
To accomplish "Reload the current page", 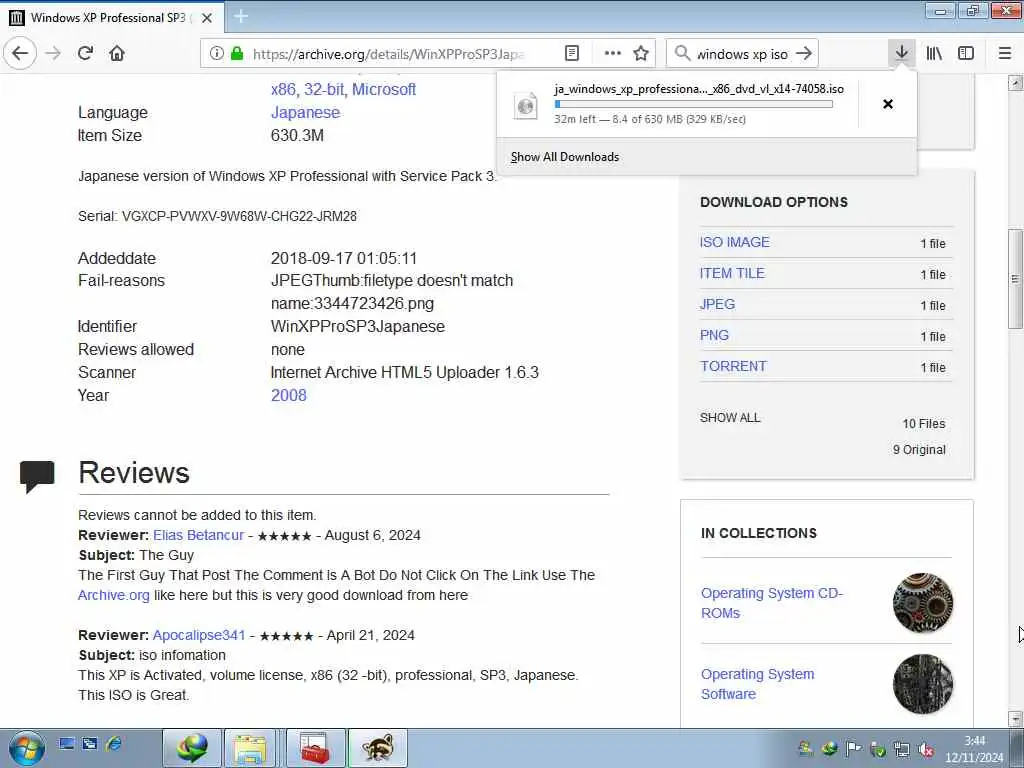I will (x=86, y=53).
